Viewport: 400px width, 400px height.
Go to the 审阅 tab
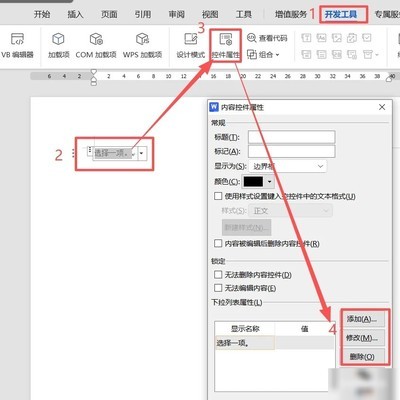tap(177, 14)
